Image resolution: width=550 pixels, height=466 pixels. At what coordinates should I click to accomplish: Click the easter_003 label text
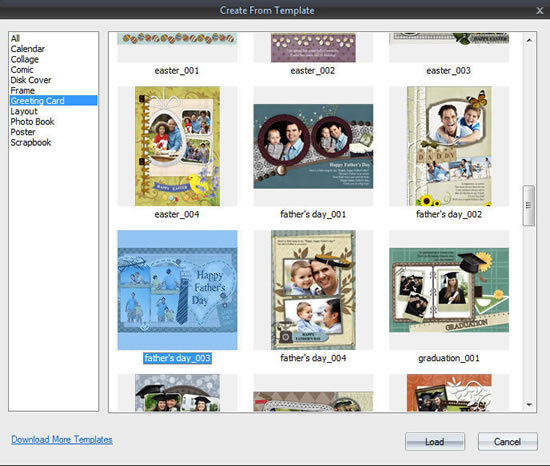[449, 71]
